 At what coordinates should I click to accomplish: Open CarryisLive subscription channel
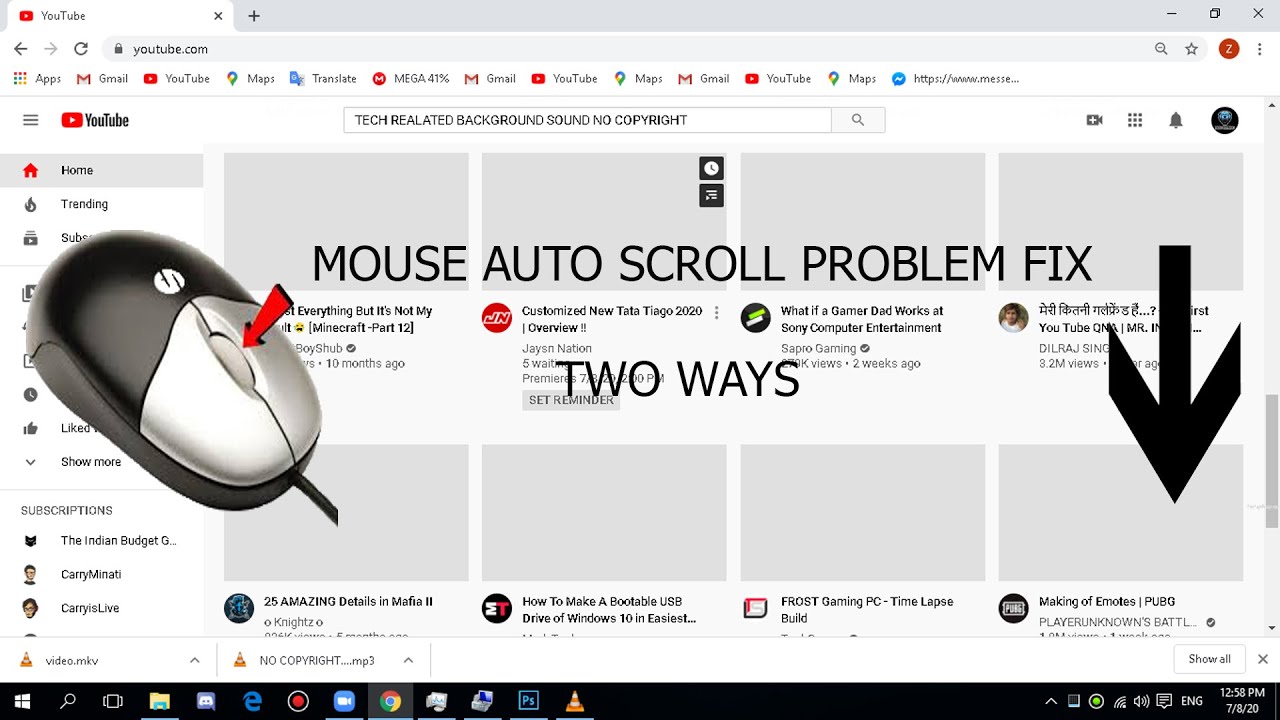coord(101,608)
